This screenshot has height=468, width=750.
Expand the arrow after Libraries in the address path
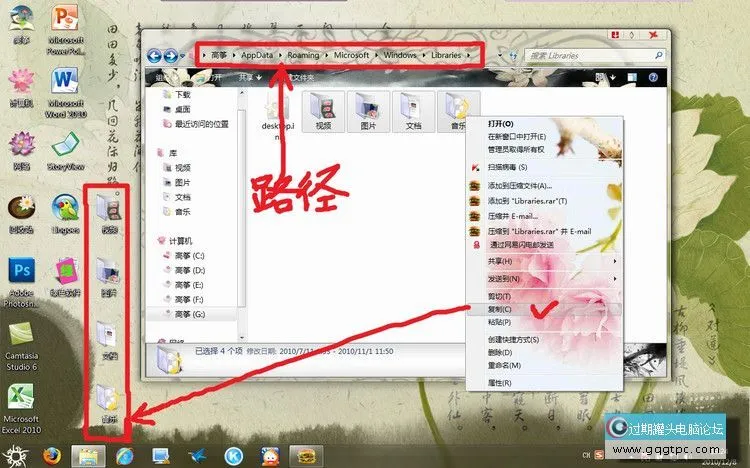point(469,55)
